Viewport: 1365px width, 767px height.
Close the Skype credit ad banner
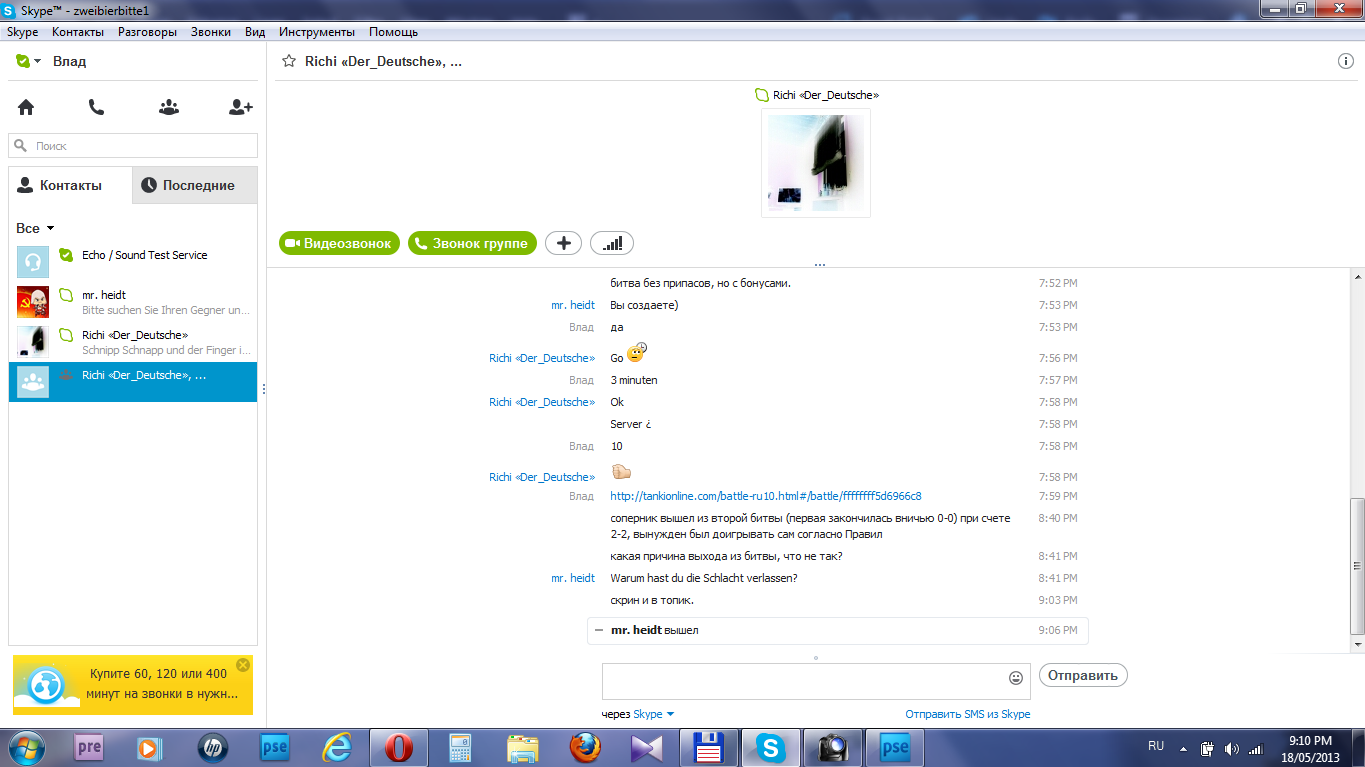click(243, 665)
